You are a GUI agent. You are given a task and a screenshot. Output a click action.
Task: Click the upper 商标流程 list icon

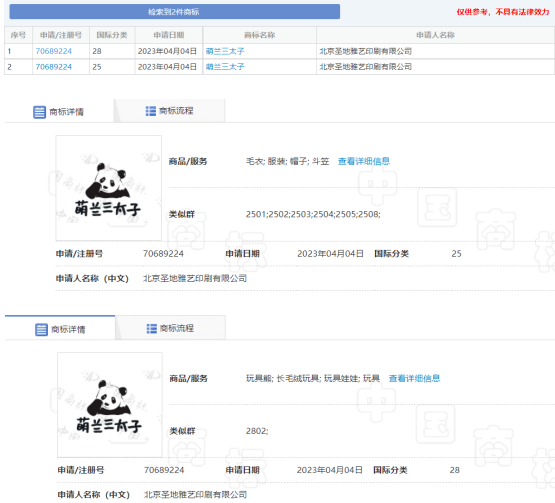click(151, 111)
